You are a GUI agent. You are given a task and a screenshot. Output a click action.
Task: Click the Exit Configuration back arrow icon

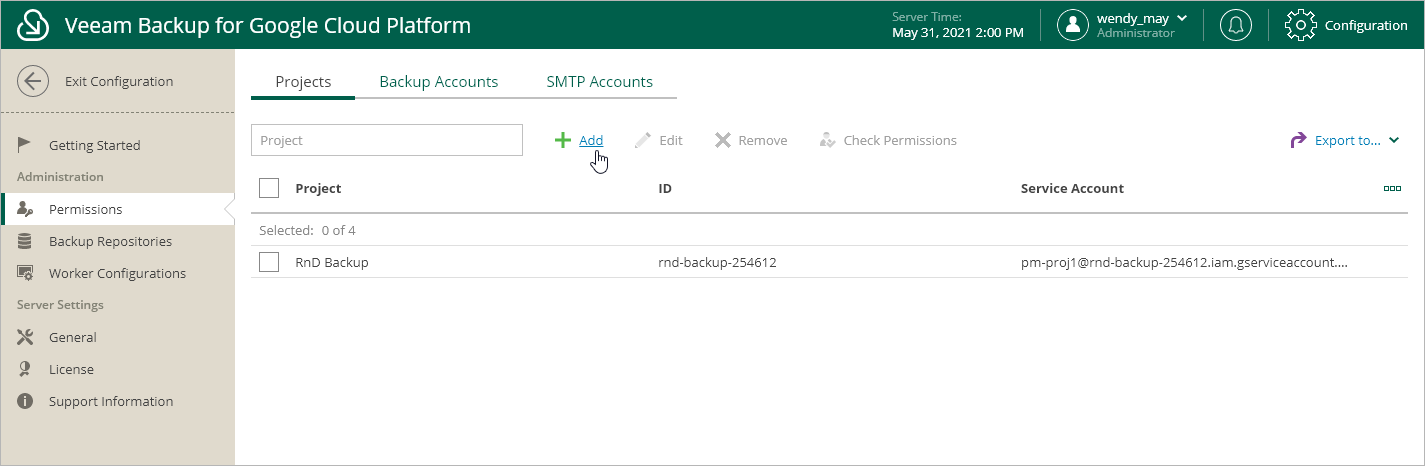tap(33, 82)
